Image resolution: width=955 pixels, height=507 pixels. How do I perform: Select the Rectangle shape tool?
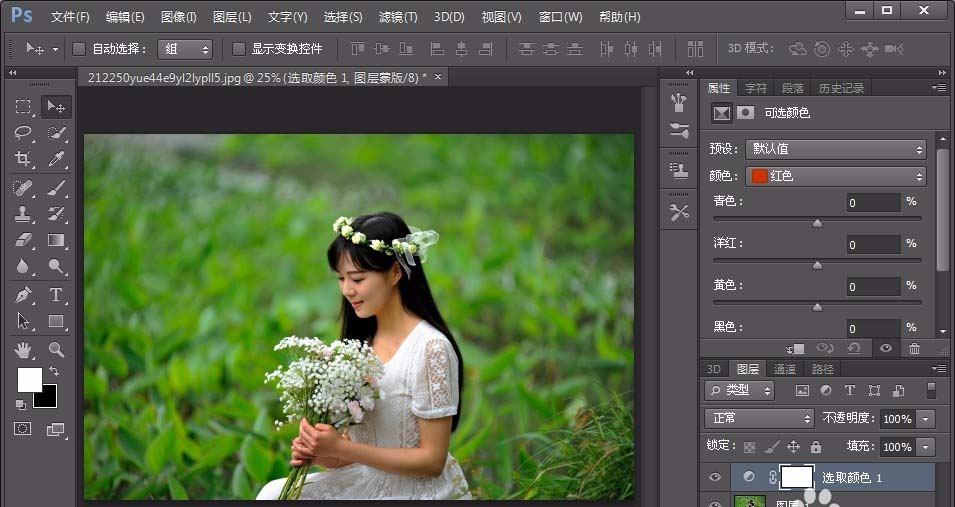[x=56, y=321]
